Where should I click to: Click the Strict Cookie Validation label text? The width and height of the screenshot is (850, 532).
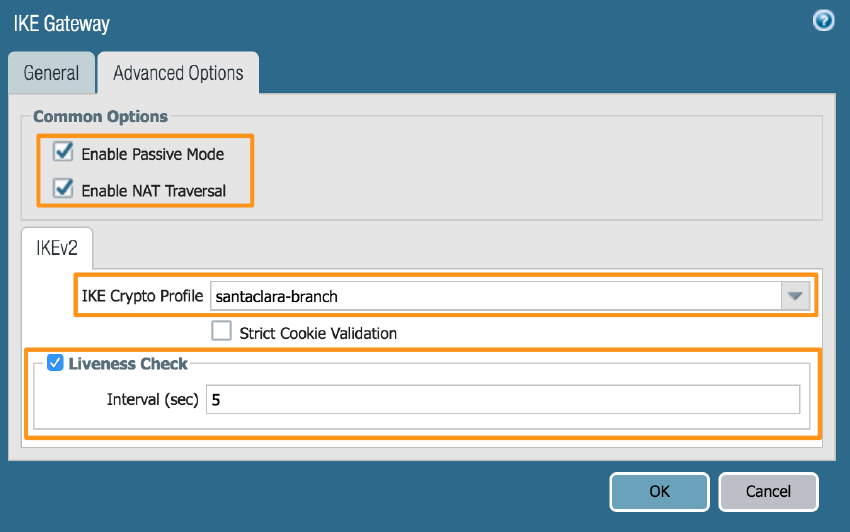[x=318, y=333]
